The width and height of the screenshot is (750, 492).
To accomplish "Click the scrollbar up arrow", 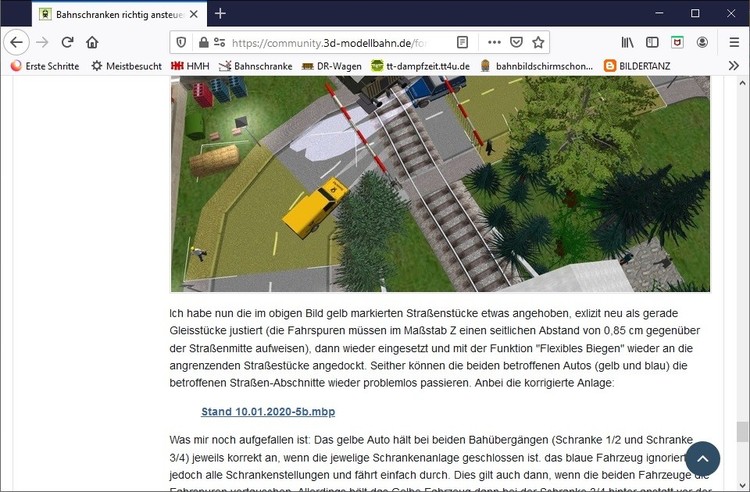I will [x=742, y=83].
